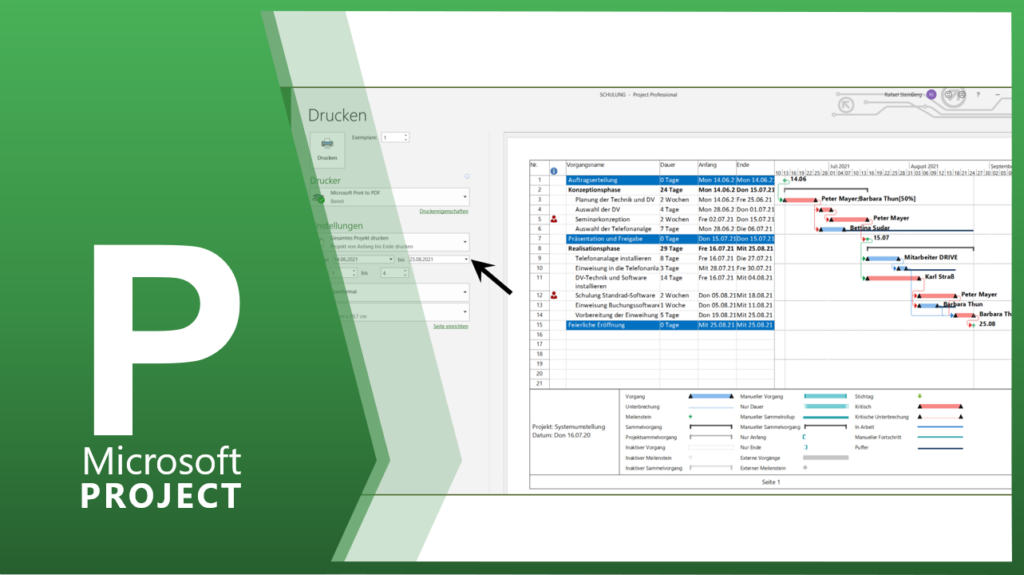Click the Kritisch legend red bar sample
Screen dimensions: 1024x575
[x=940, y=406]
